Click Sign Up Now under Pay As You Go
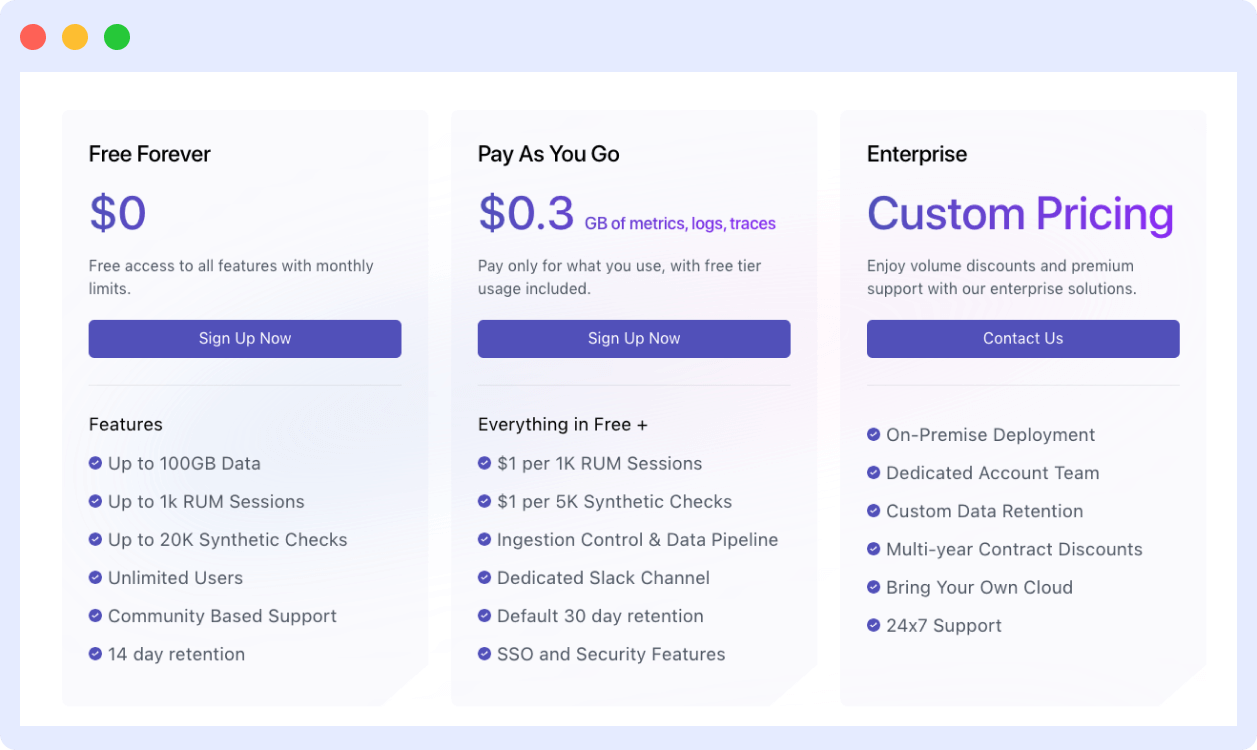Viewport: 1257px width, 750px height. [x=633, y=338]
